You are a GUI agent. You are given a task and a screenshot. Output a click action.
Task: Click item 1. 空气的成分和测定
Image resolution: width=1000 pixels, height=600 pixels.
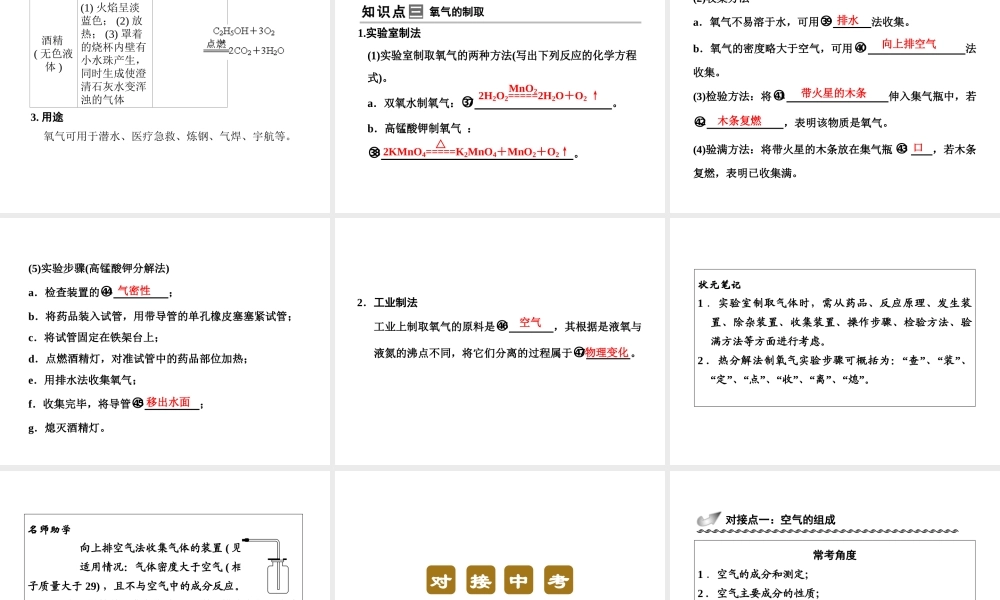pyautogui.click(x=753, y=574)
